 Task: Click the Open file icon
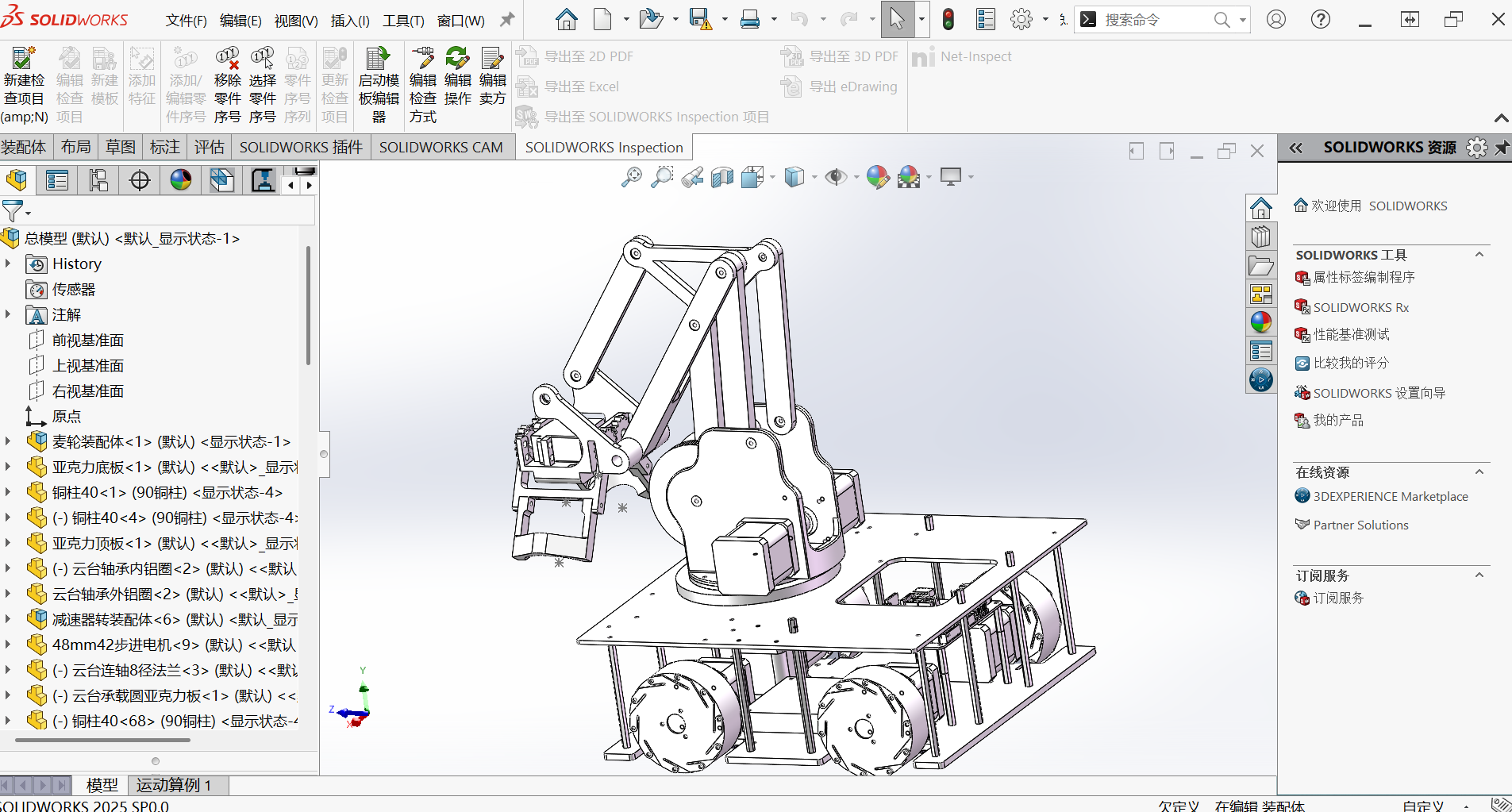[x=651, y=19]
